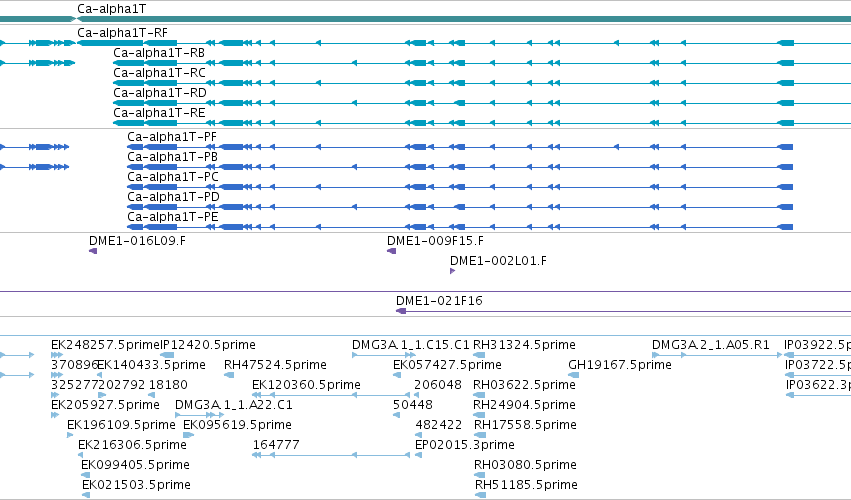Click the DME1-009F15.F purple feature arrow
Screen dimensions: 851x500
click(391, 251)
